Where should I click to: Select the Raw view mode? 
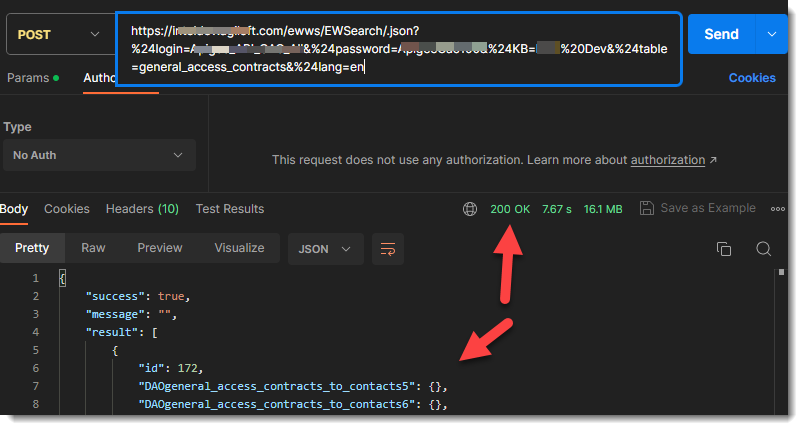[x=93, y=248]
